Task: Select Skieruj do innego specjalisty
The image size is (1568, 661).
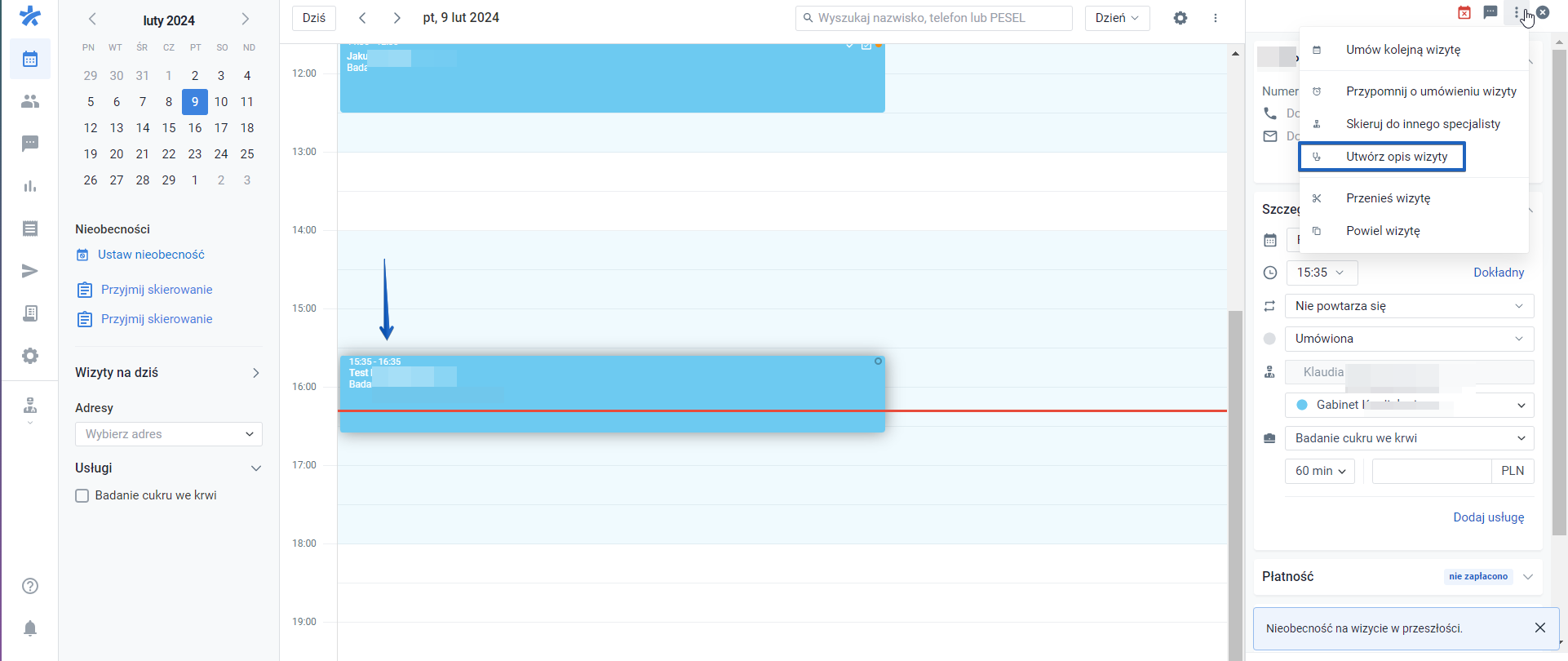Action: [1414, 124]
